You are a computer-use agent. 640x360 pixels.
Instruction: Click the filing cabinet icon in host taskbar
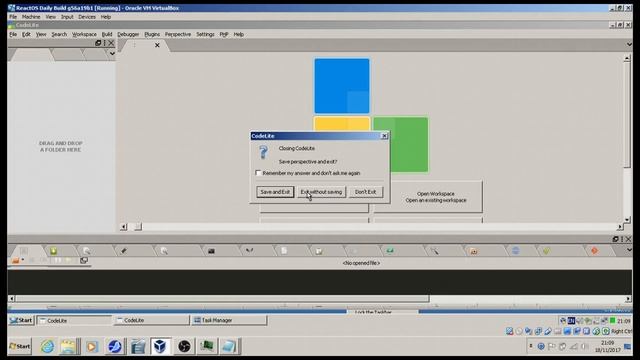coord(138,347)
